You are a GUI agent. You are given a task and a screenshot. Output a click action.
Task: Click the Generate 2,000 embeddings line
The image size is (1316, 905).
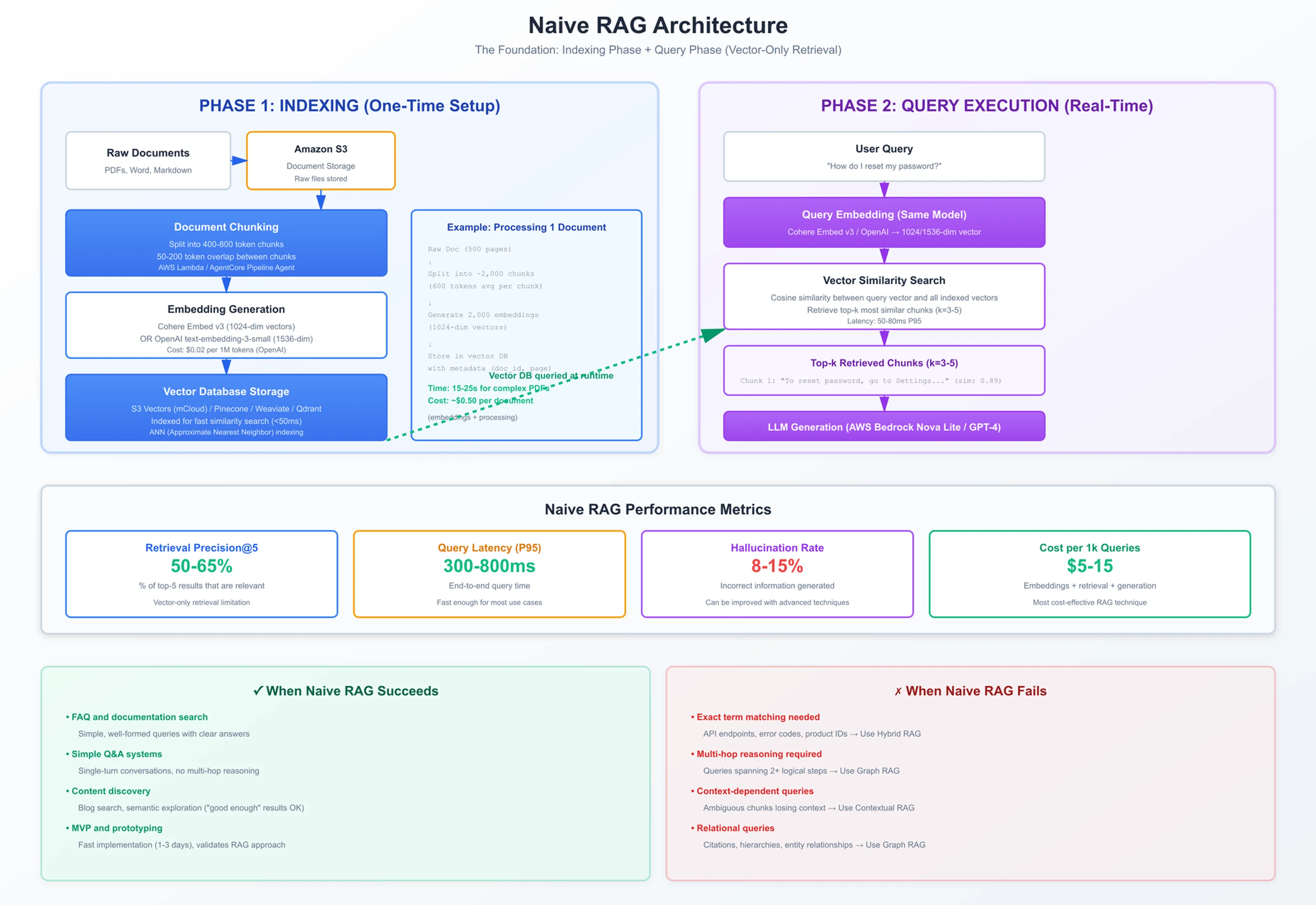[x=483, y=315]
